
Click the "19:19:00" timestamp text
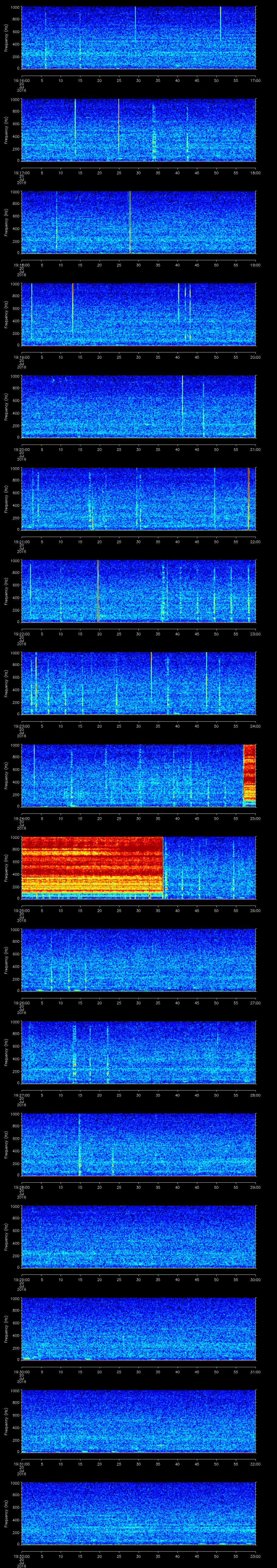[21, 357]
